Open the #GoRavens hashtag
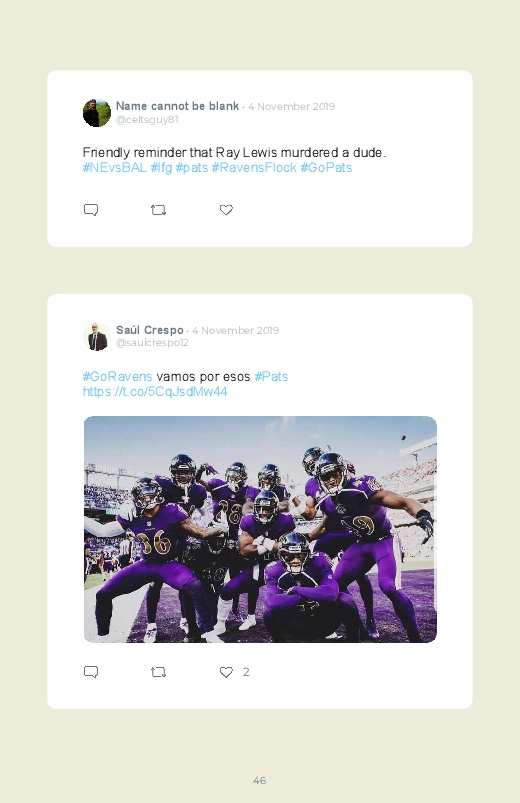Screen dimensions: 520x803 click(117, 376)
